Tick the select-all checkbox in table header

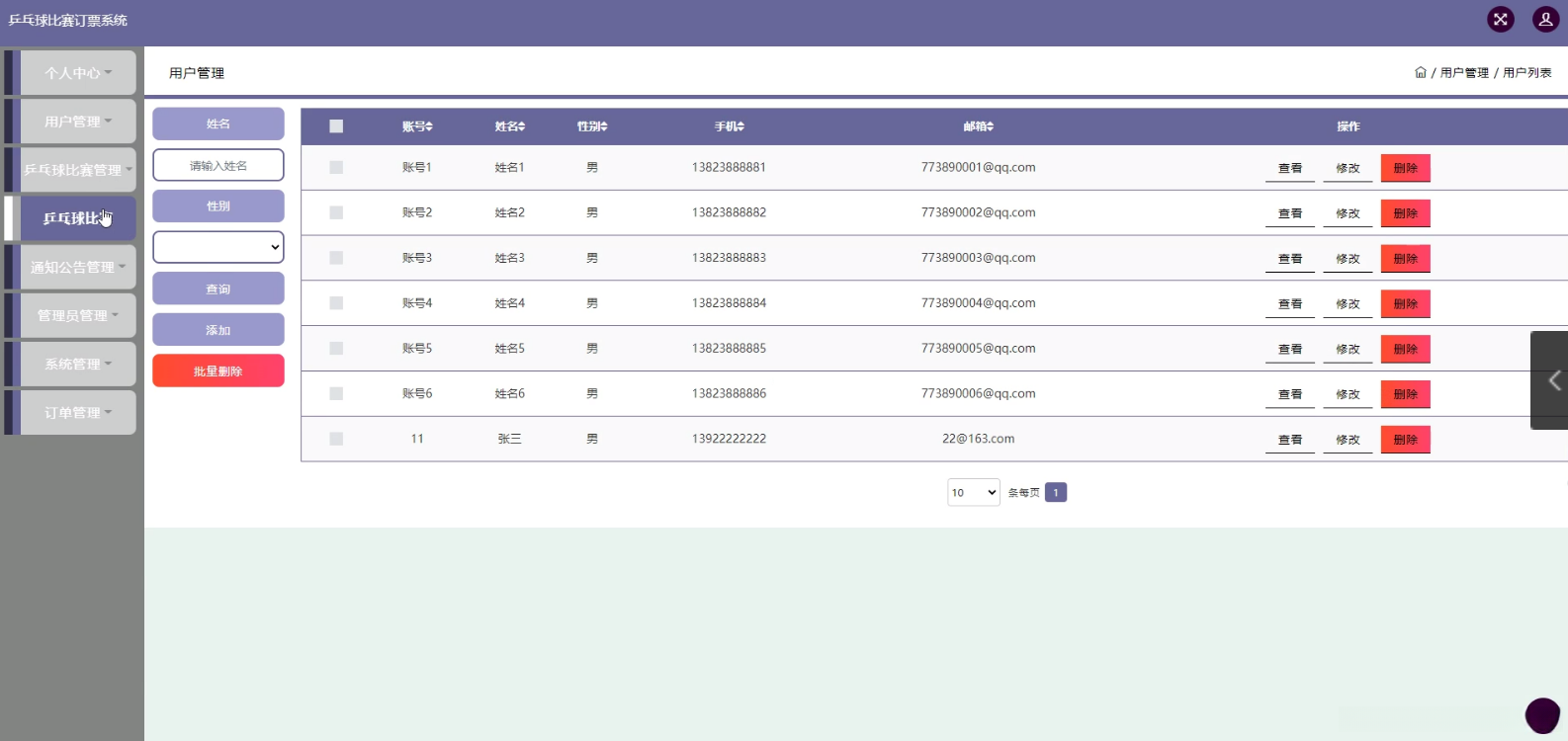point(336,126)
